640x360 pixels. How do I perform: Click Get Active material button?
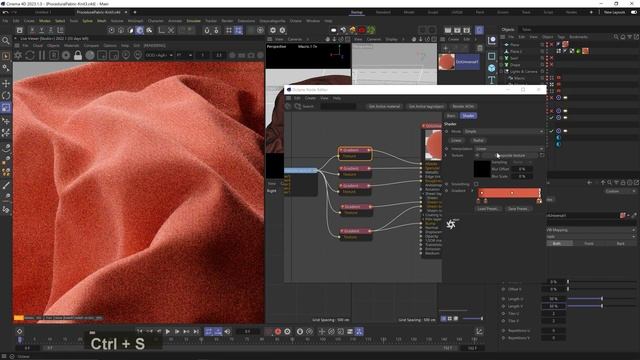click(x=384, y=107)
